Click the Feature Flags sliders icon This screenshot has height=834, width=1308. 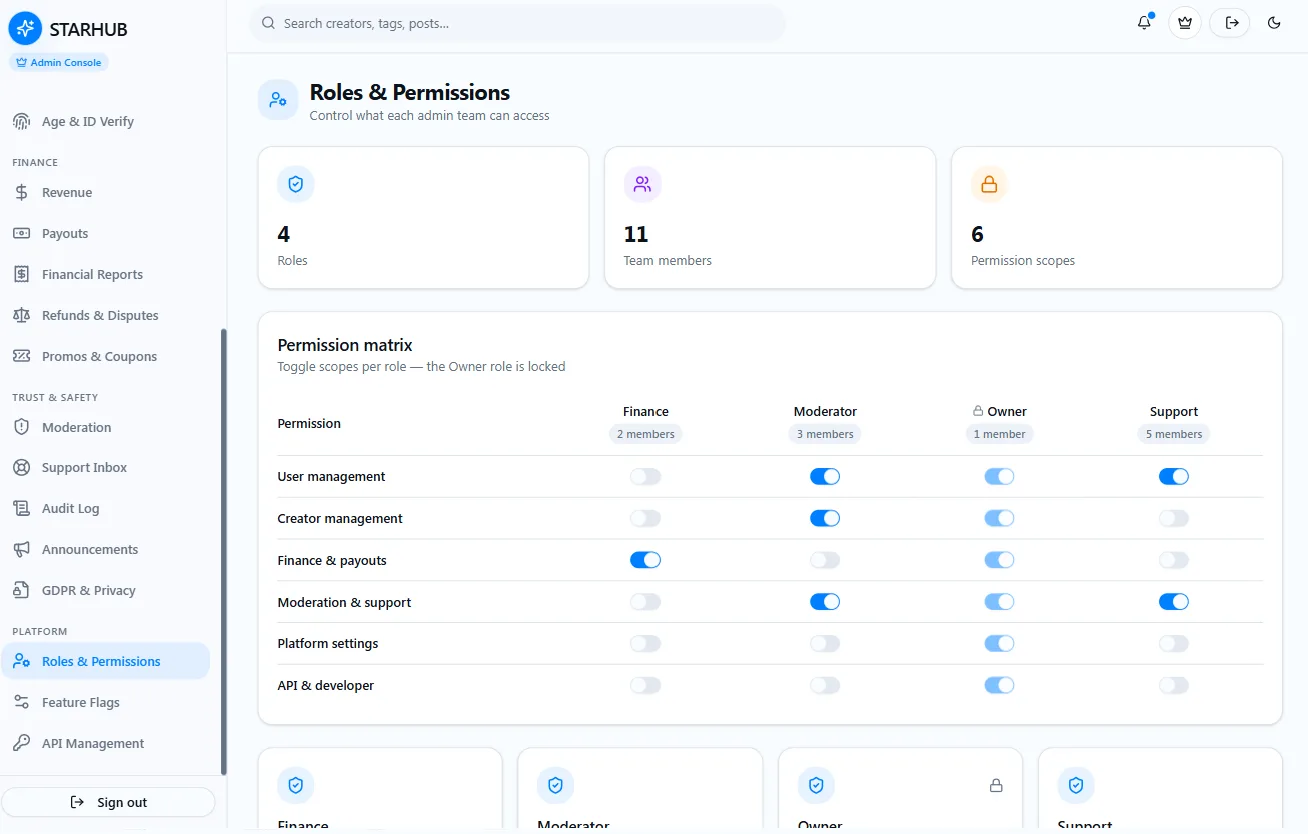21,702
